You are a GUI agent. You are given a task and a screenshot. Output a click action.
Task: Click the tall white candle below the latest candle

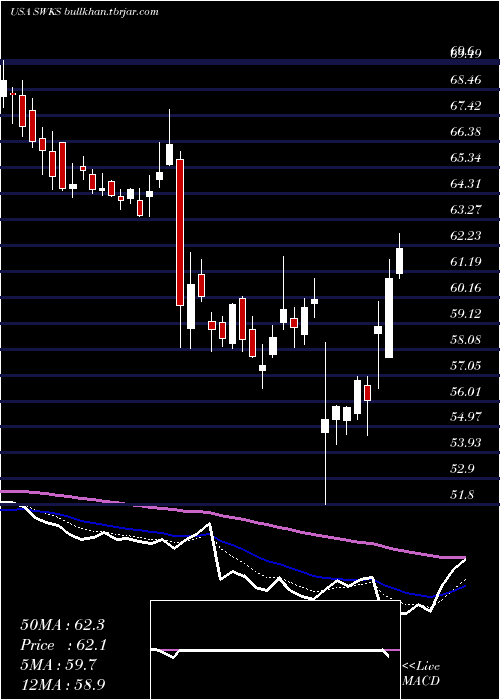tap(389, 318)
